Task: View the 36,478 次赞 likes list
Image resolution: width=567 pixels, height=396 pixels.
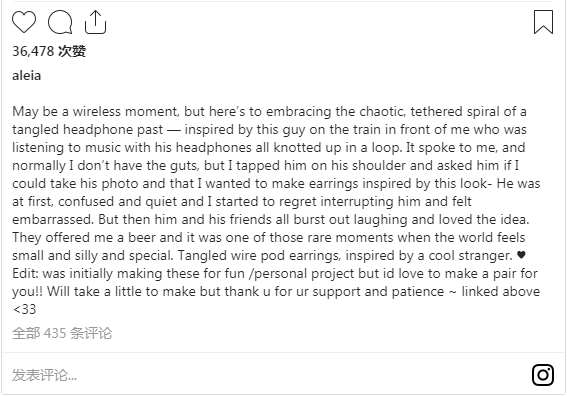Action: click(x=49, y=51)
